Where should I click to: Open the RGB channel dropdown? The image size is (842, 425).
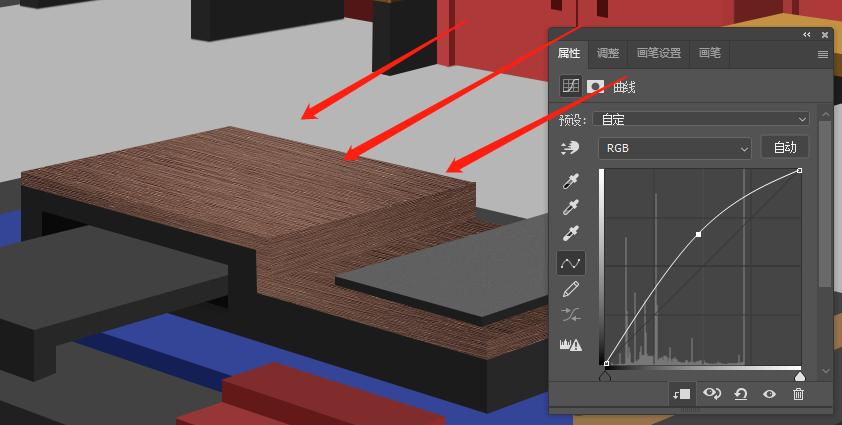(674, 148)
